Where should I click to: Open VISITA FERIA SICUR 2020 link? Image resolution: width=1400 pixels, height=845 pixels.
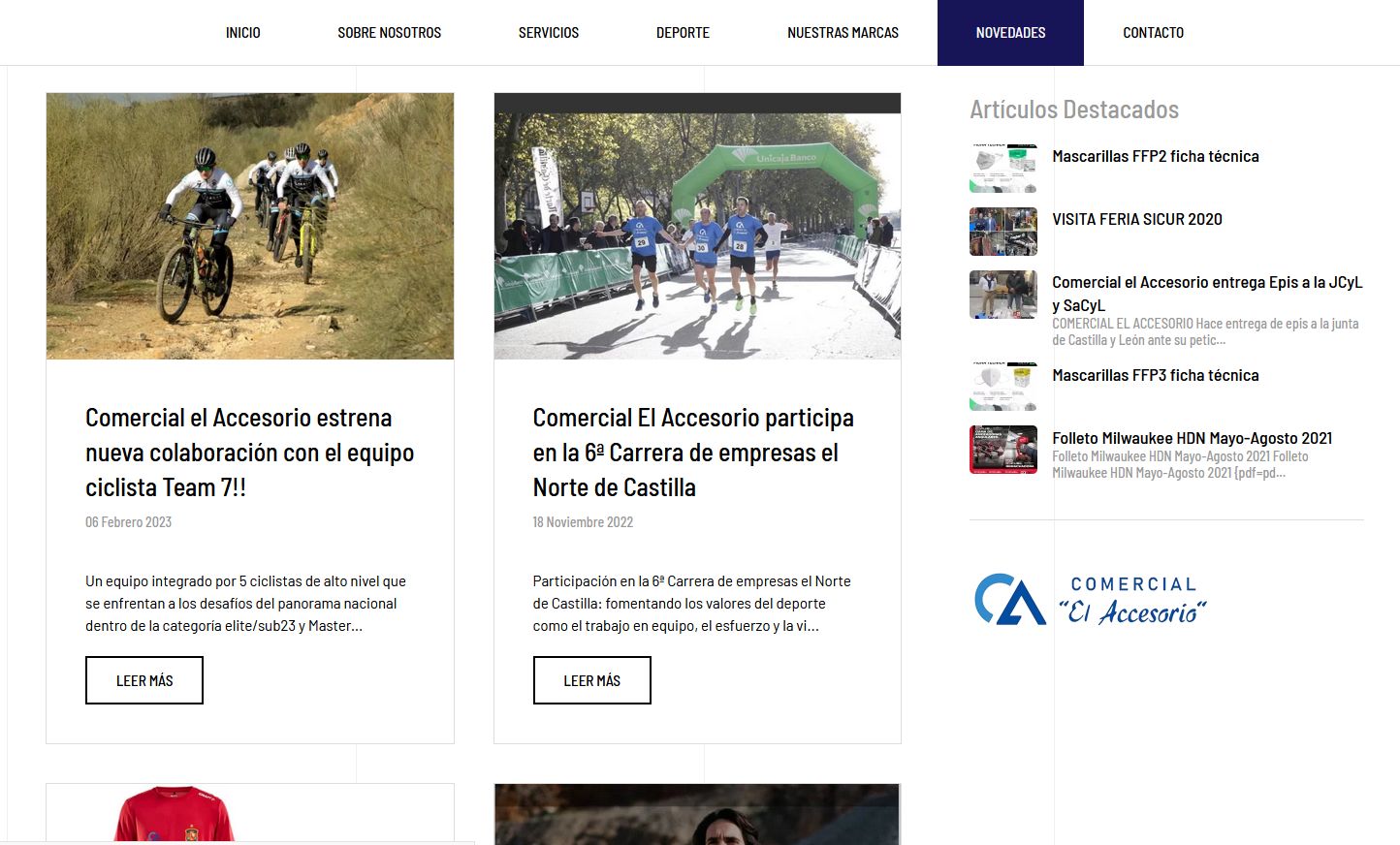click(1137, 219)
